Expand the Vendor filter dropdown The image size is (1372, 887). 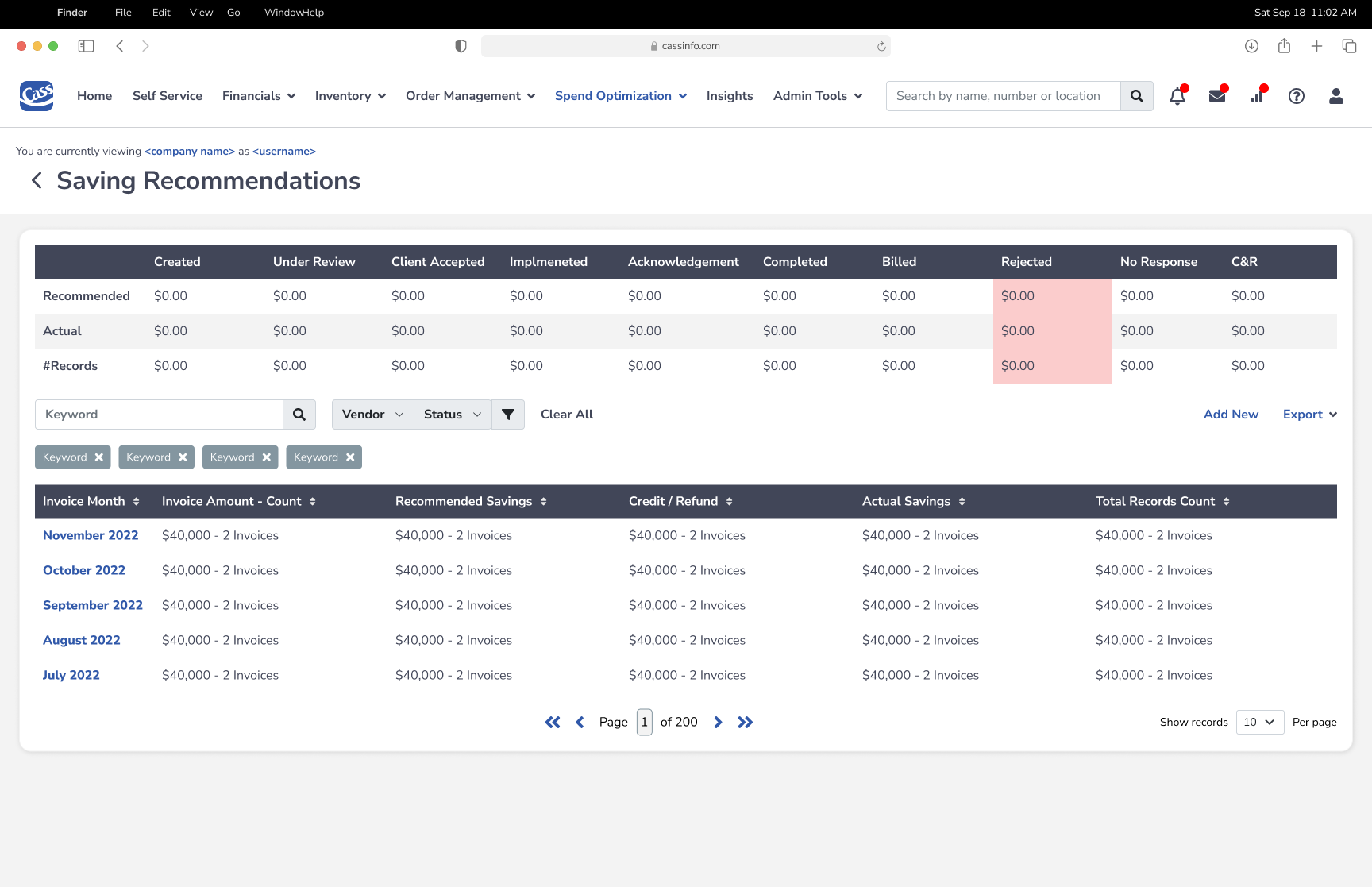tap(372, 415)
